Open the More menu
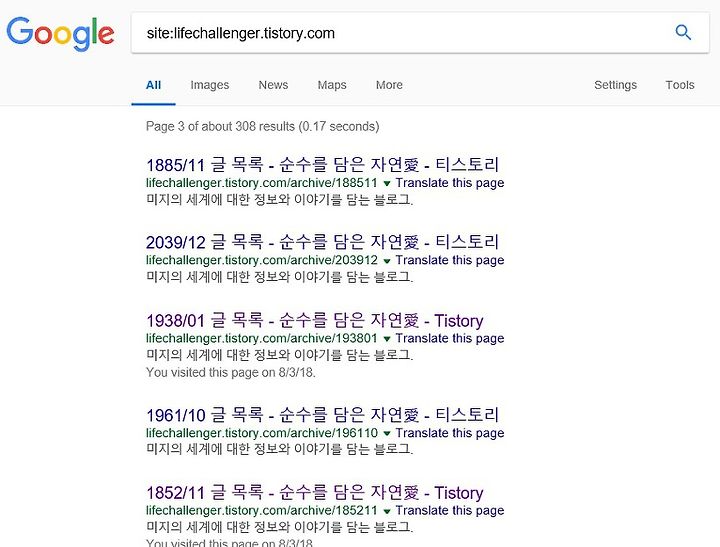Viewport: 720px width, 547px height. pos(389,85)
